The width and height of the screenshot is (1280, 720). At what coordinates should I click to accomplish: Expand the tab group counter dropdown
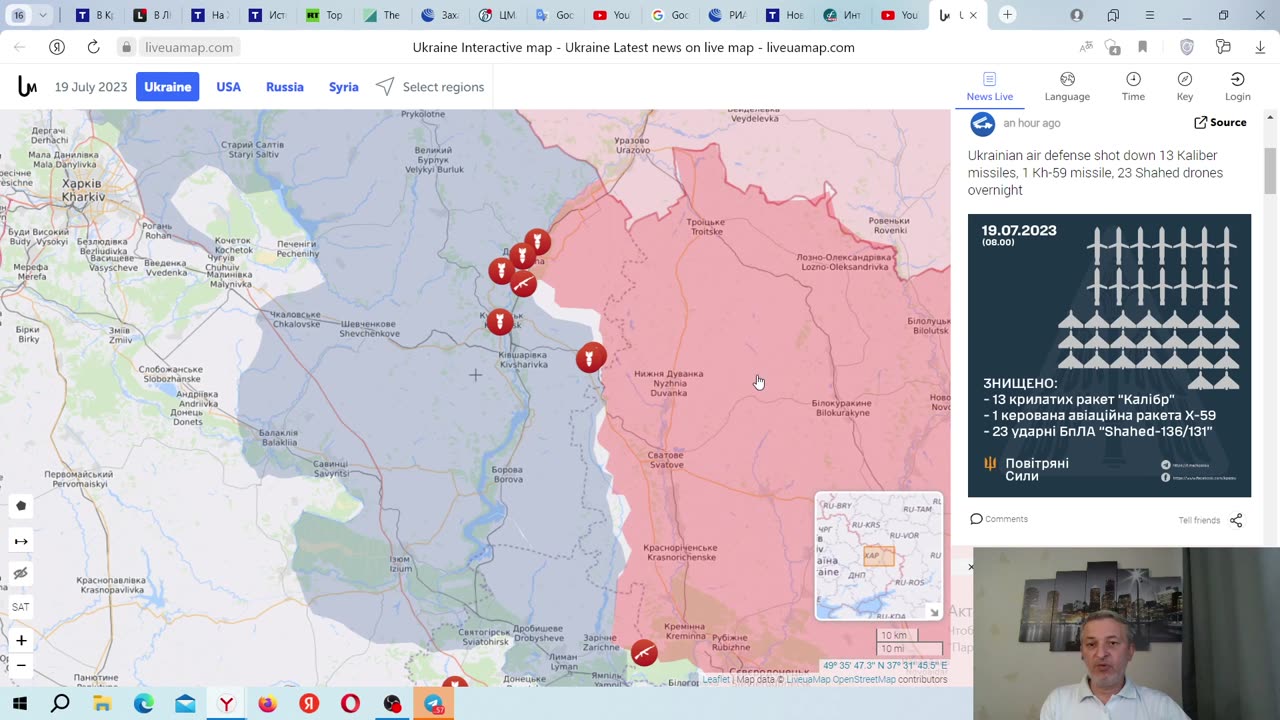click(43, 15)
